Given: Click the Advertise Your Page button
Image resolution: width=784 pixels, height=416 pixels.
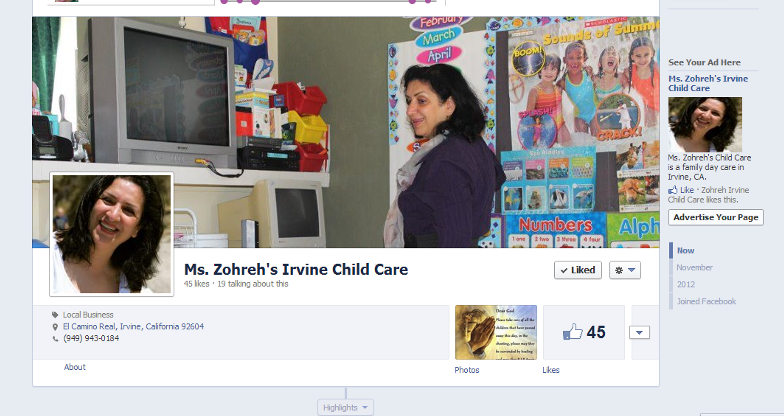Looking at the screenshot, I should coord(716,217).
